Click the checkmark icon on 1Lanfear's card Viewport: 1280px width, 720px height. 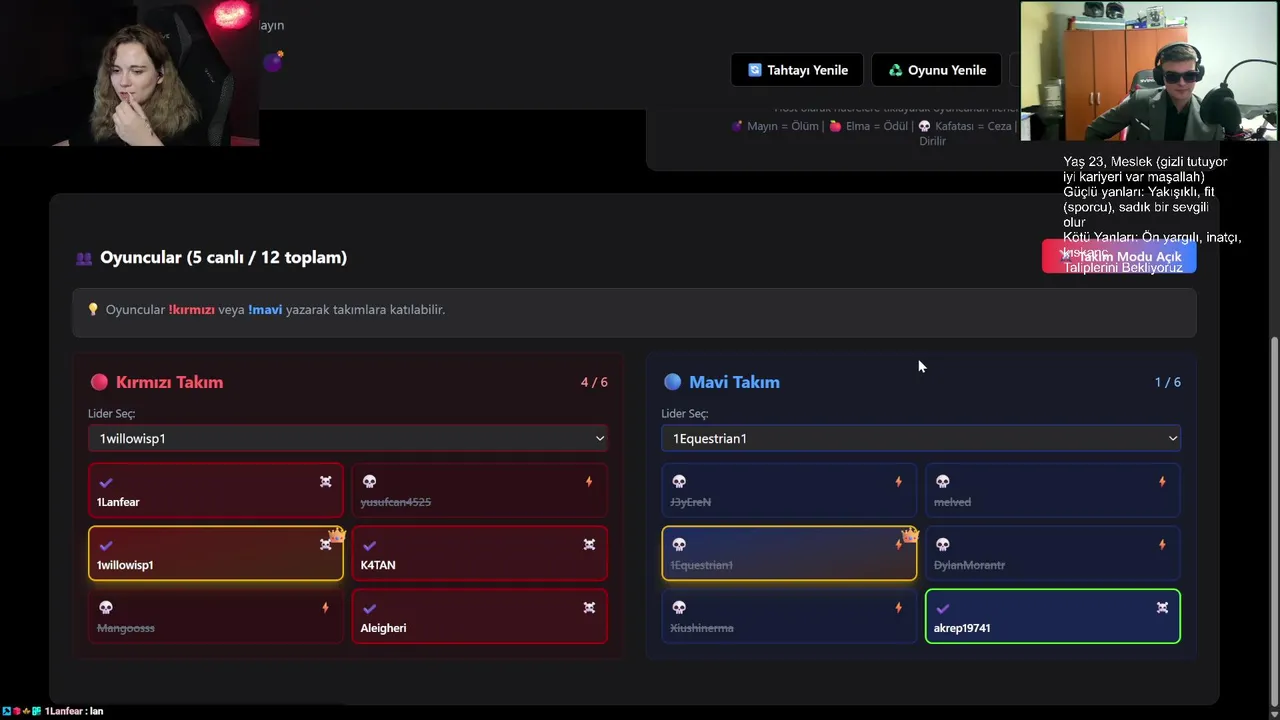pos(106,483)
